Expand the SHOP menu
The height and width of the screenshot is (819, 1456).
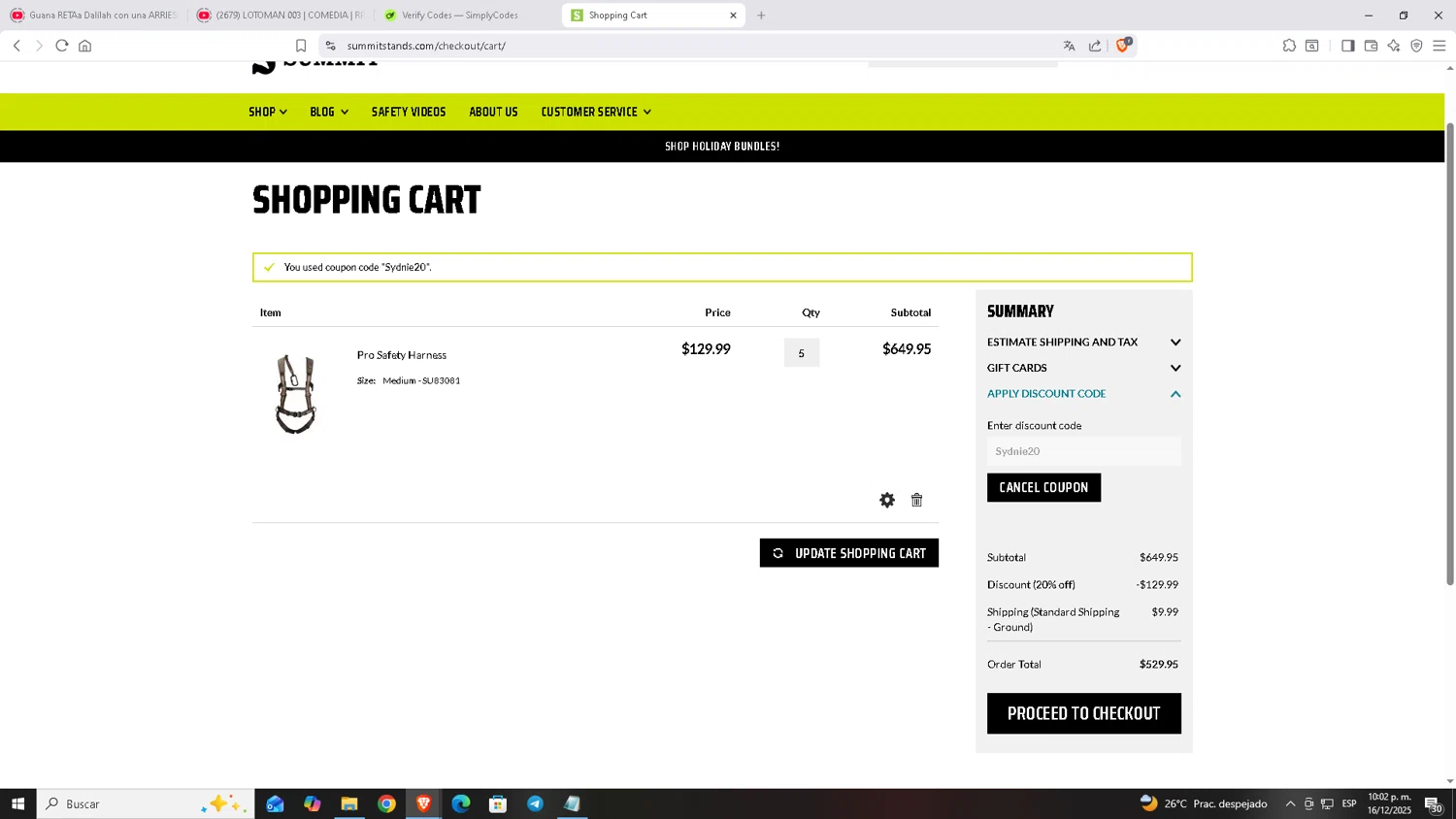[x=268, y=112]
